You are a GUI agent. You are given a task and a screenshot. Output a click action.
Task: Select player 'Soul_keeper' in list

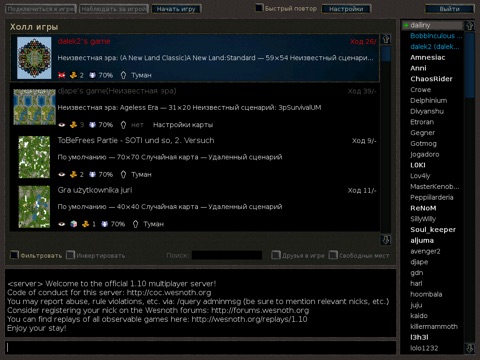click(x=433, y=230)
